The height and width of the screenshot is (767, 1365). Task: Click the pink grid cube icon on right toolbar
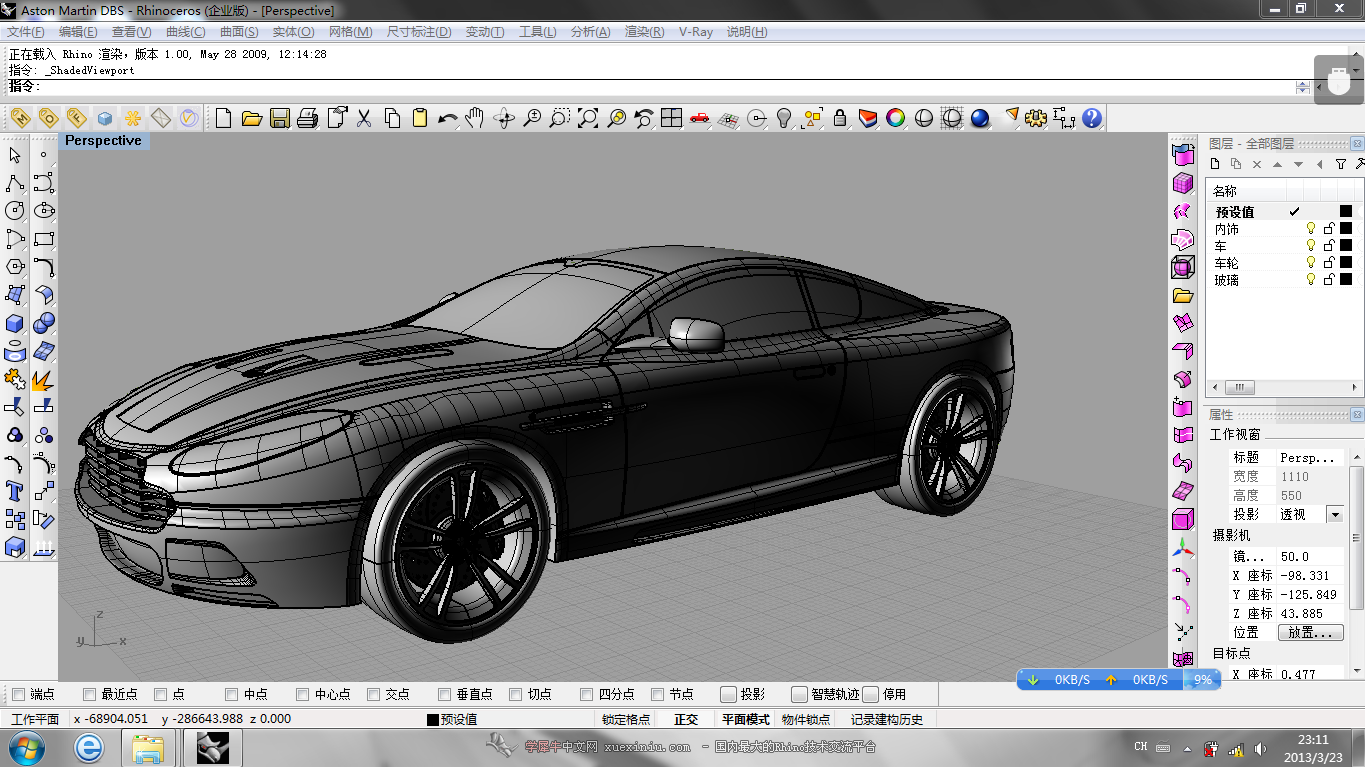point(1183,184)
